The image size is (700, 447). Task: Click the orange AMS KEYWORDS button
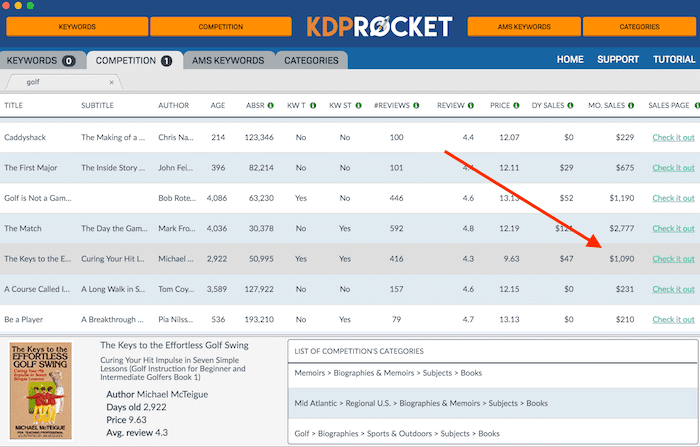click(524, 27)
